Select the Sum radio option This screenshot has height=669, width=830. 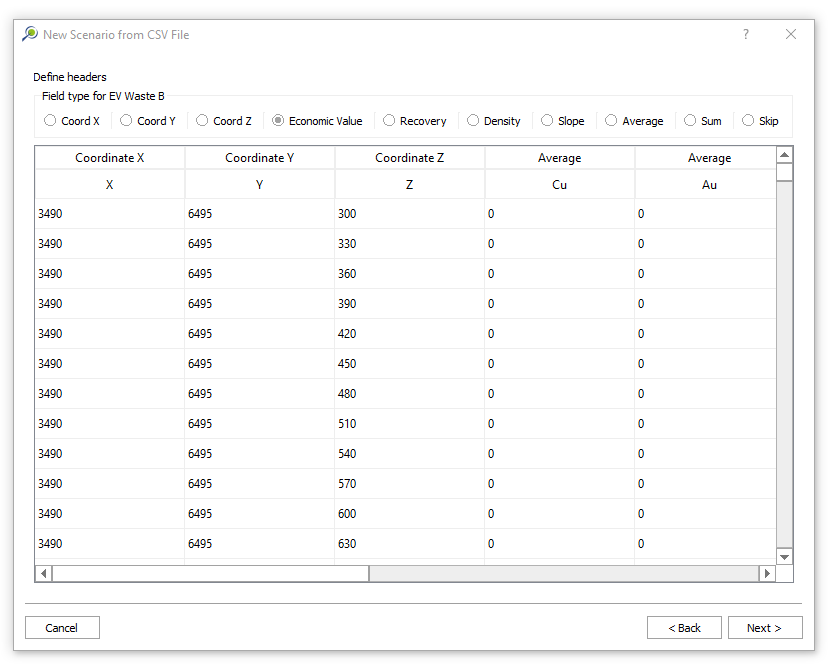click(690, 121)
